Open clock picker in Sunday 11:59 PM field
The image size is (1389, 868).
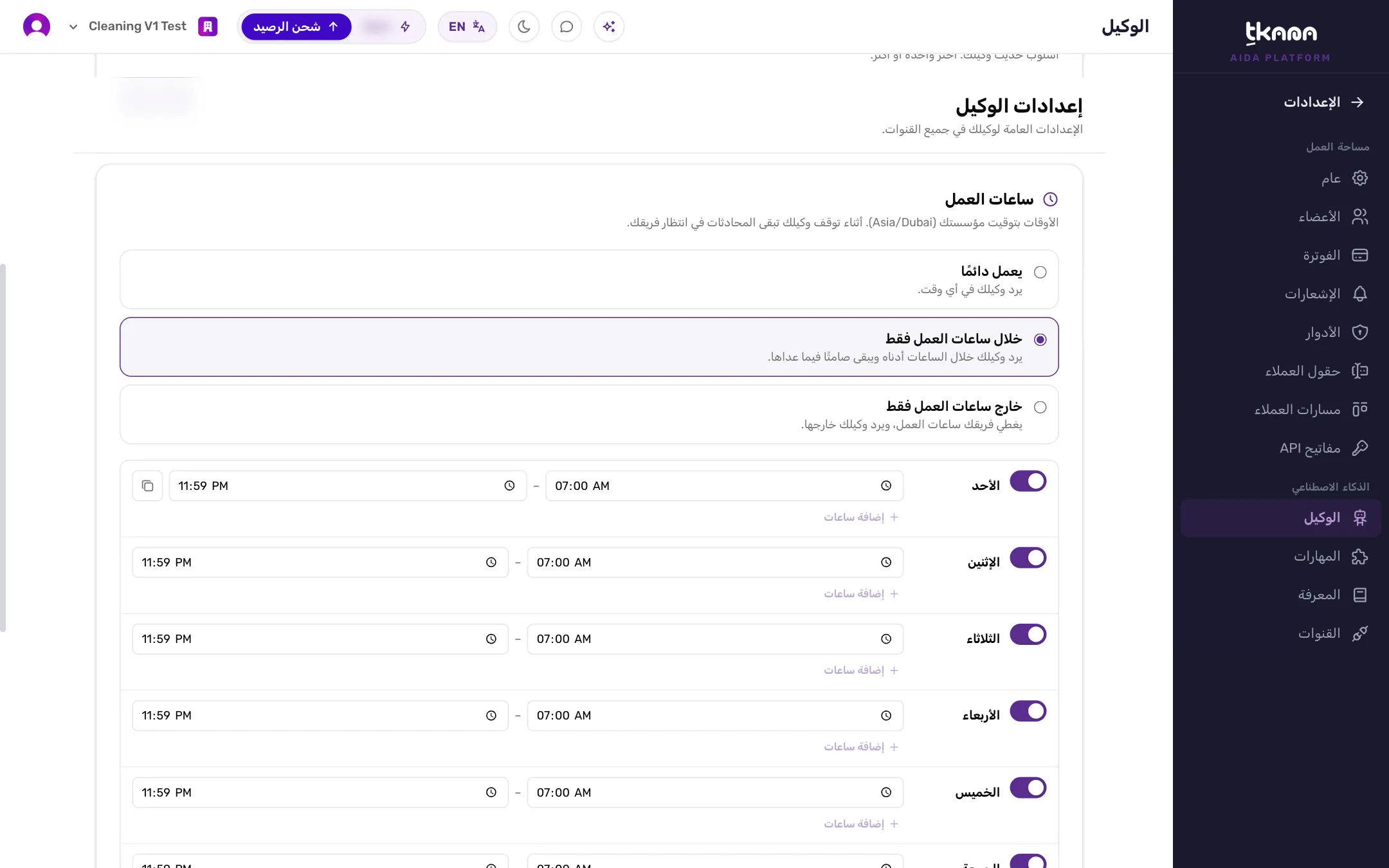point(509,485)
